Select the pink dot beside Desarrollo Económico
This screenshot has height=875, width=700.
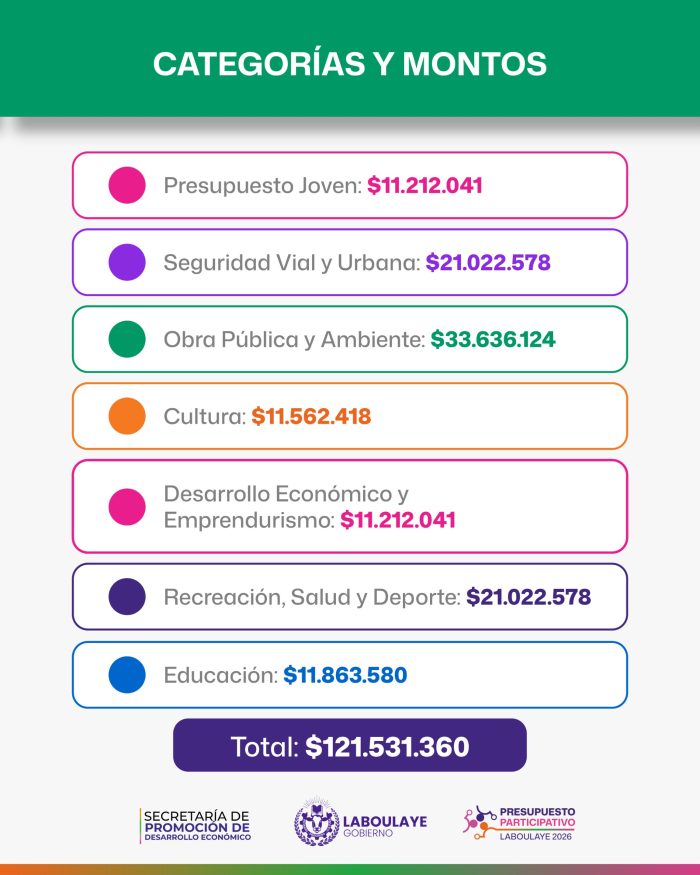(x=127, y=507)
